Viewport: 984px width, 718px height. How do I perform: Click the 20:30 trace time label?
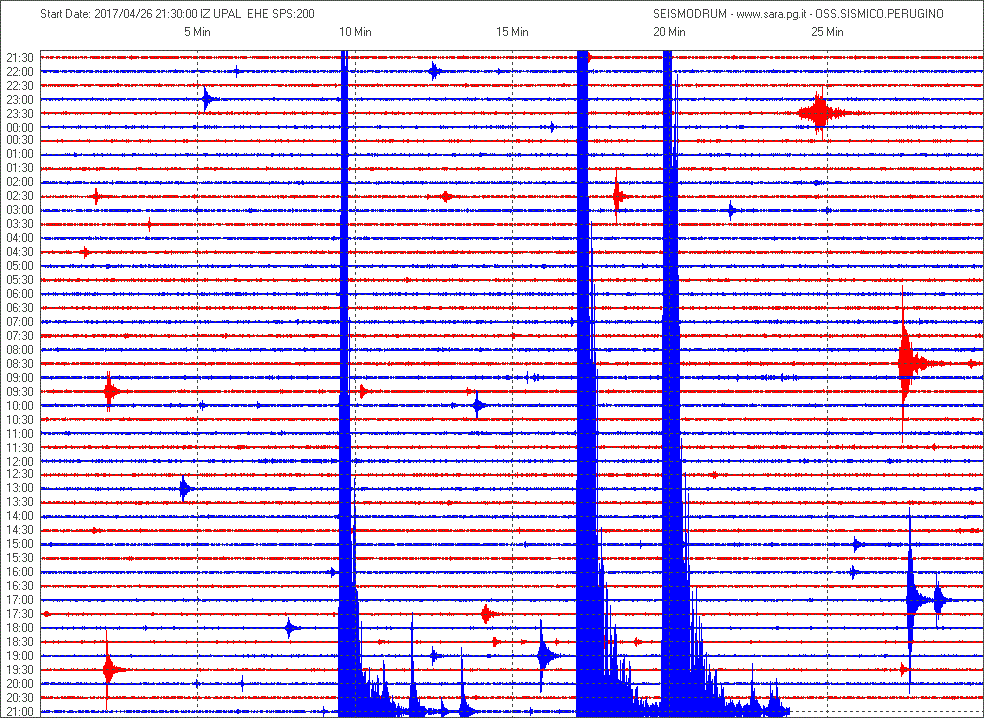pyautogui.click(x=19, y=697)
